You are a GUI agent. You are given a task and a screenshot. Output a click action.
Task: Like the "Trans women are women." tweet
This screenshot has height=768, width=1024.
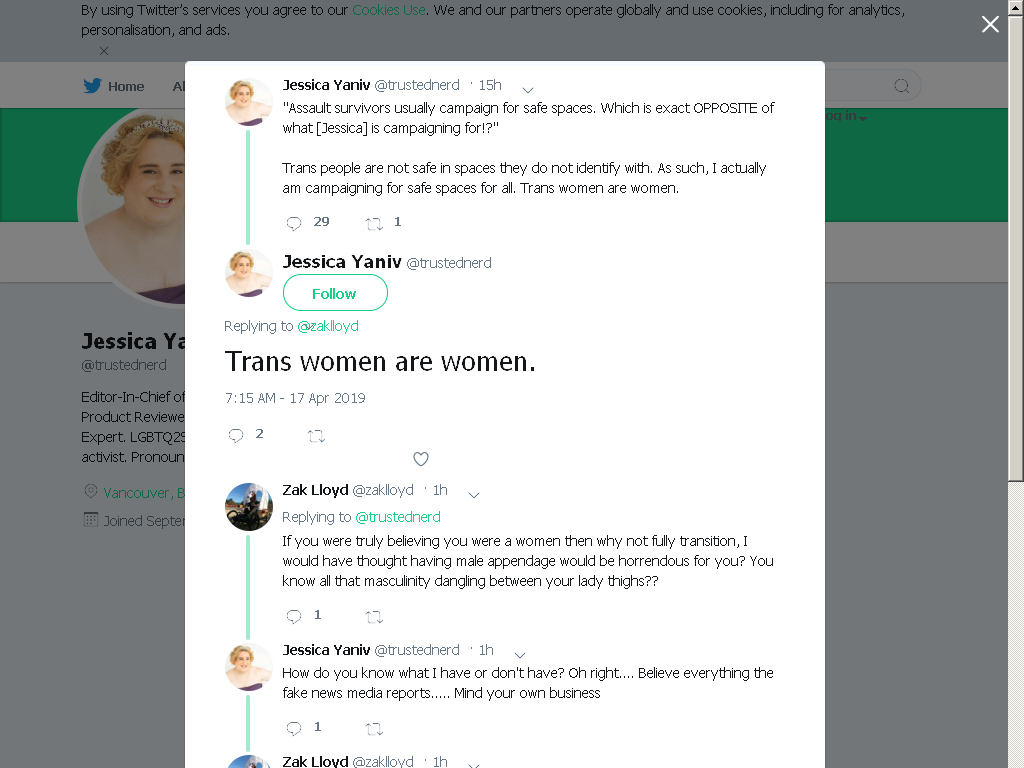tap(421, 459)
